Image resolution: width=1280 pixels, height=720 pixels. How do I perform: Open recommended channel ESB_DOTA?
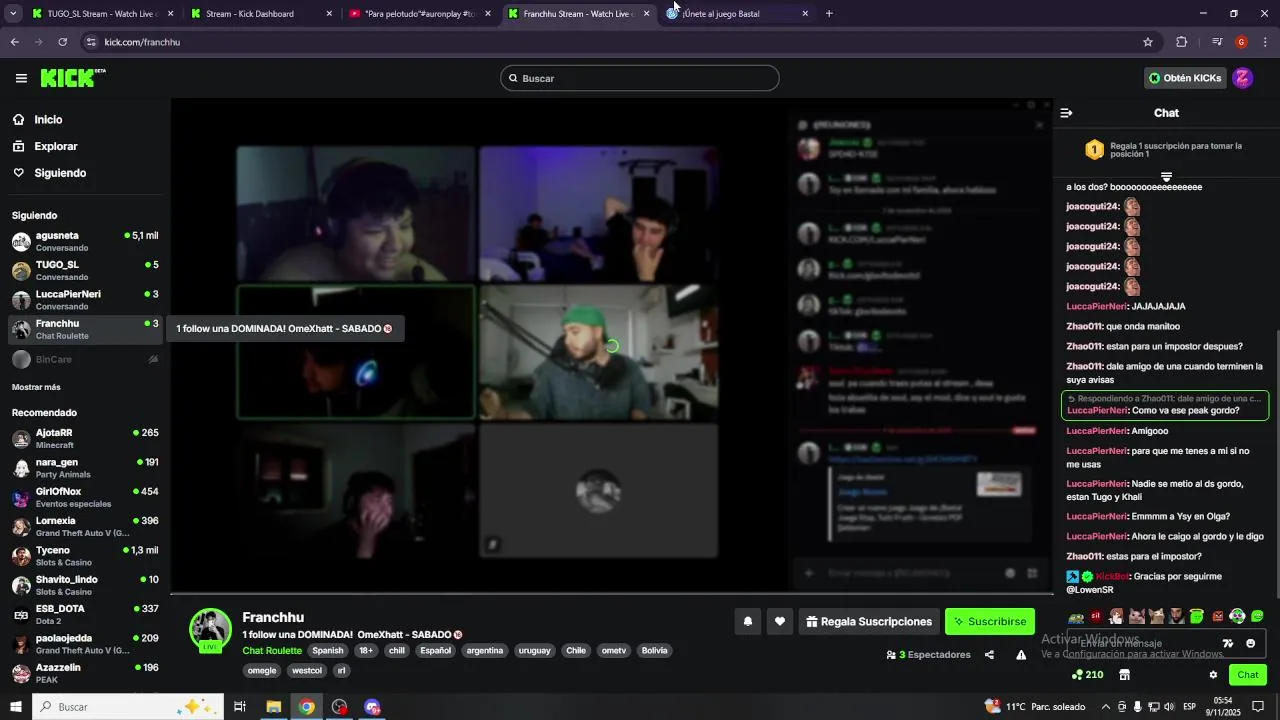coord(85,614)
